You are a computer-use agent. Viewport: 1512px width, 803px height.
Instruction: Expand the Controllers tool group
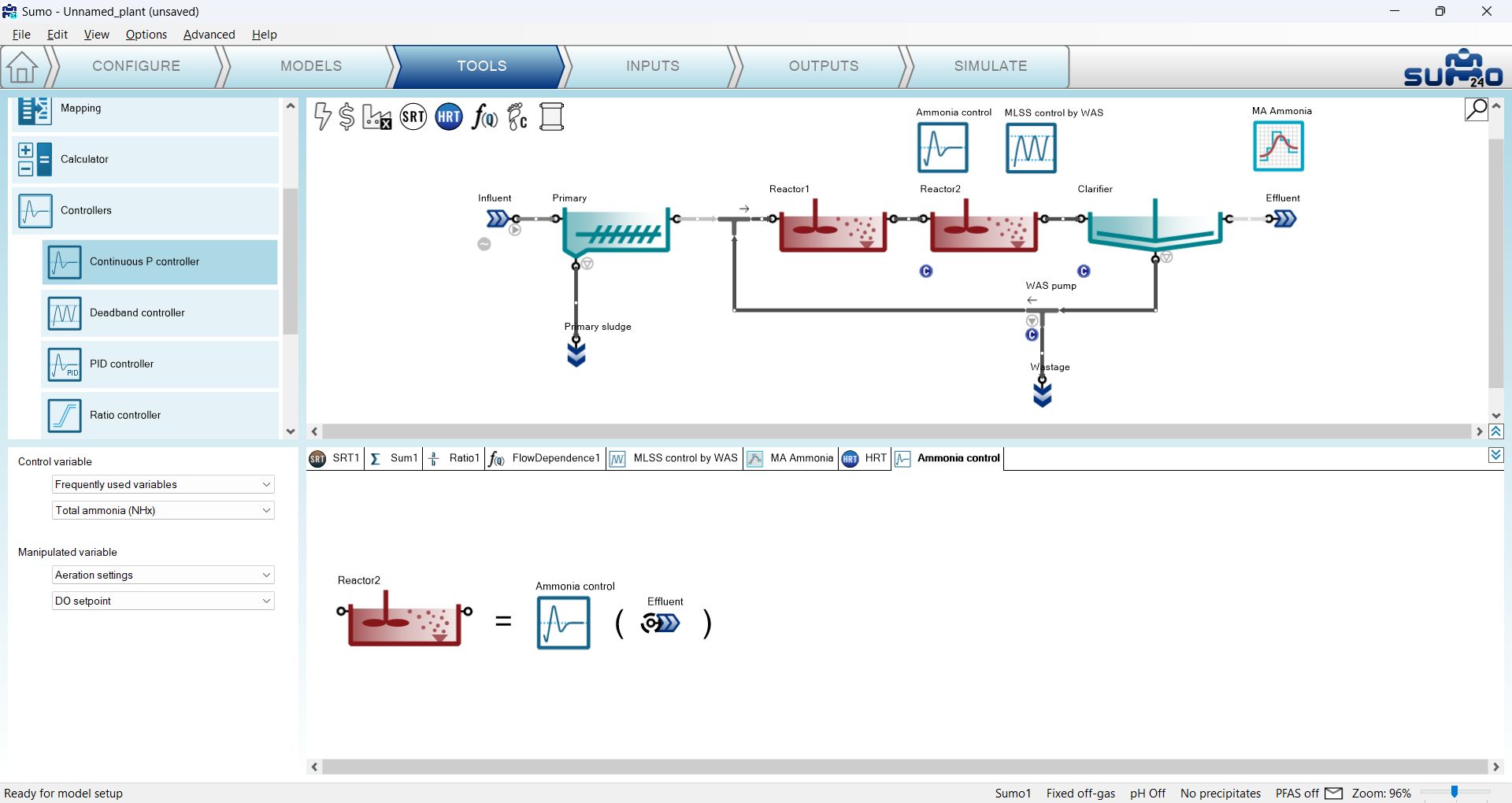coord(146,210)
